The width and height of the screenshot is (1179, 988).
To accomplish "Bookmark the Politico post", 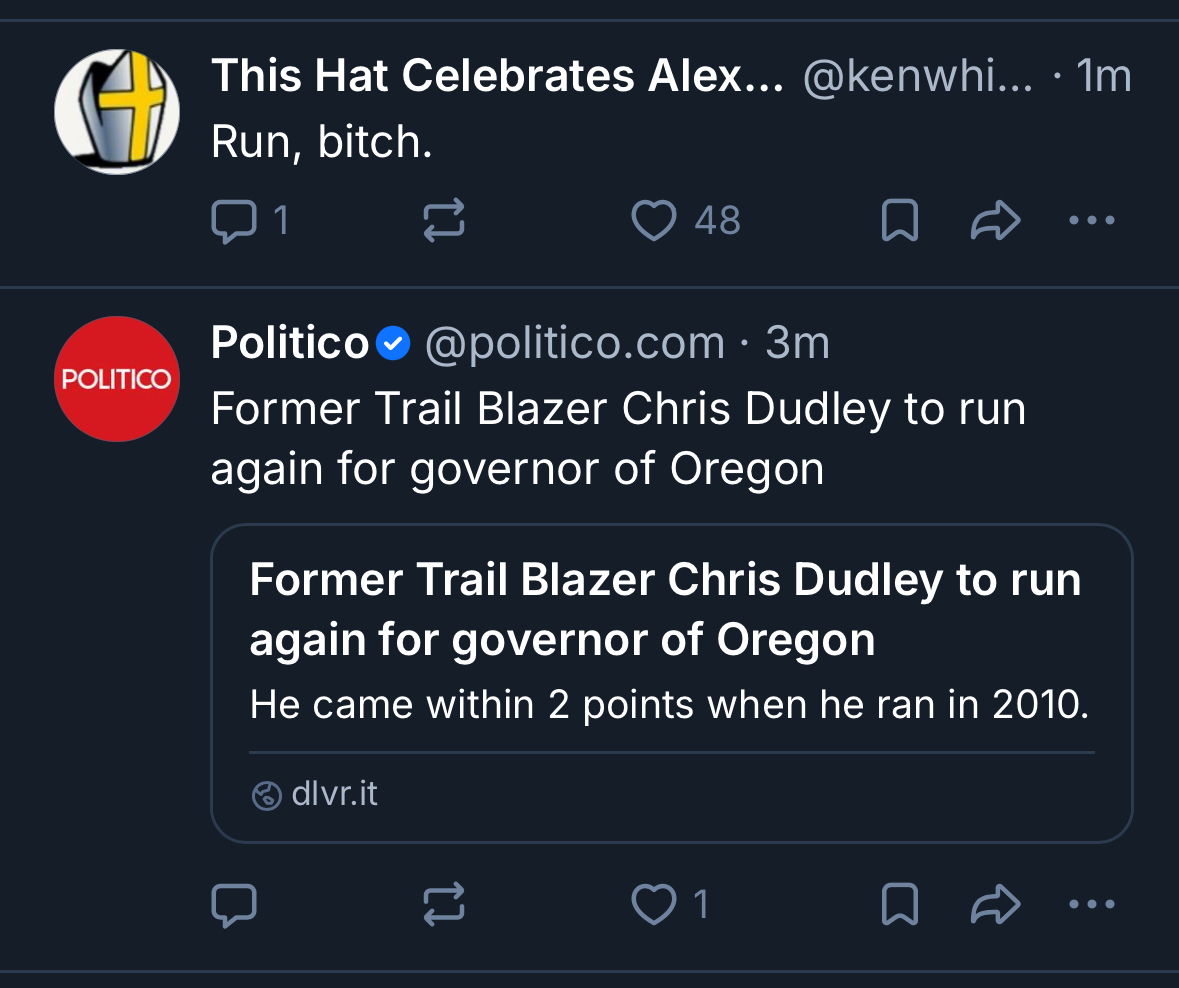I will tap(899, 905).
